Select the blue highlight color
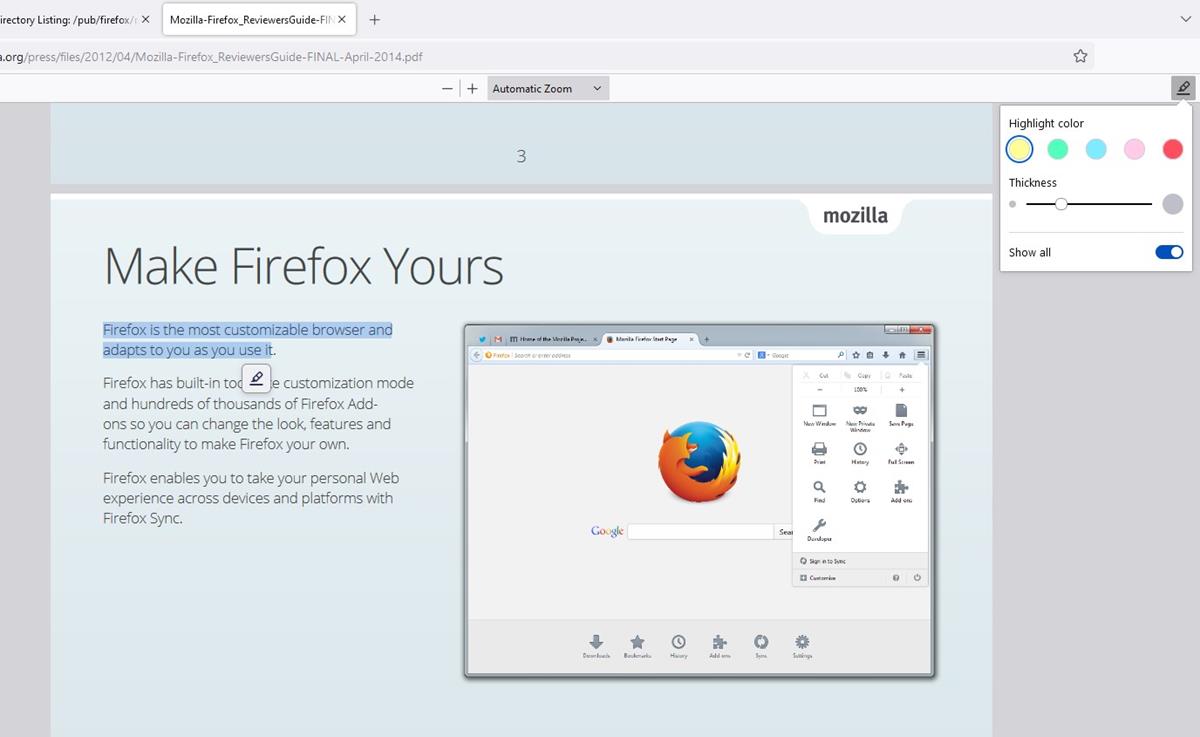The width and height of the screenshot is (1200, 737). tap(1096, 148)
